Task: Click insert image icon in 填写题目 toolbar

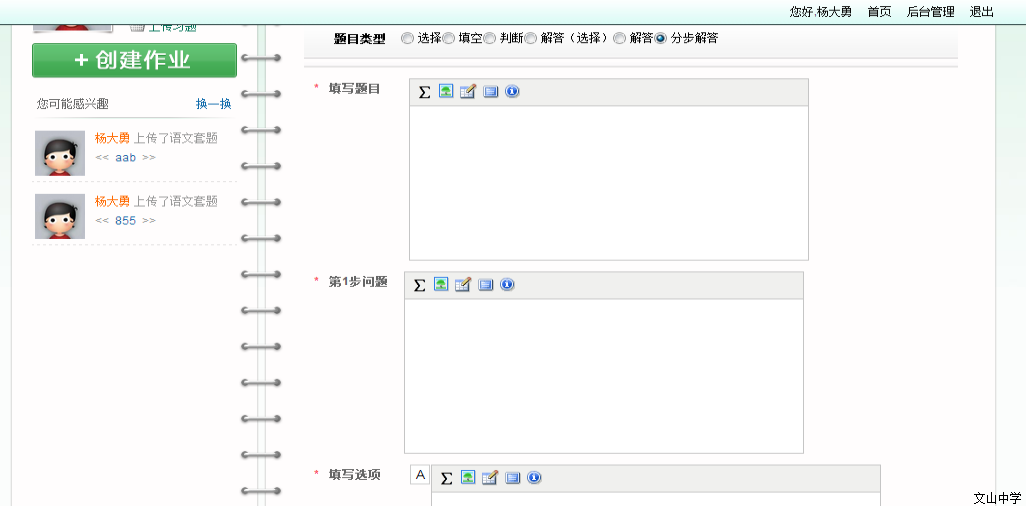Action: (x=446, y=92)
